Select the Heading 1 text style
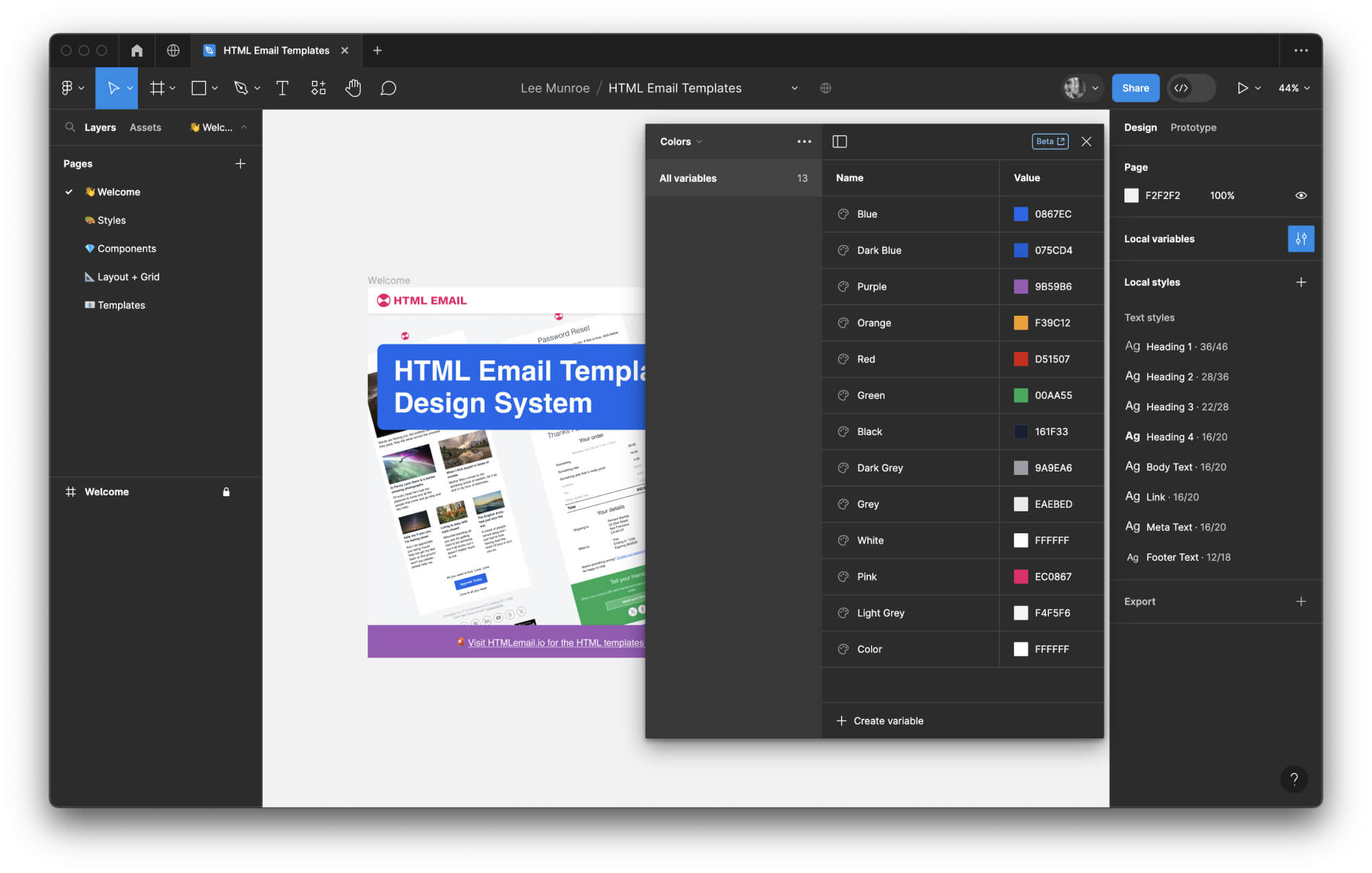This screenshot has width=1372, height=873. [x=1176, y=347]
